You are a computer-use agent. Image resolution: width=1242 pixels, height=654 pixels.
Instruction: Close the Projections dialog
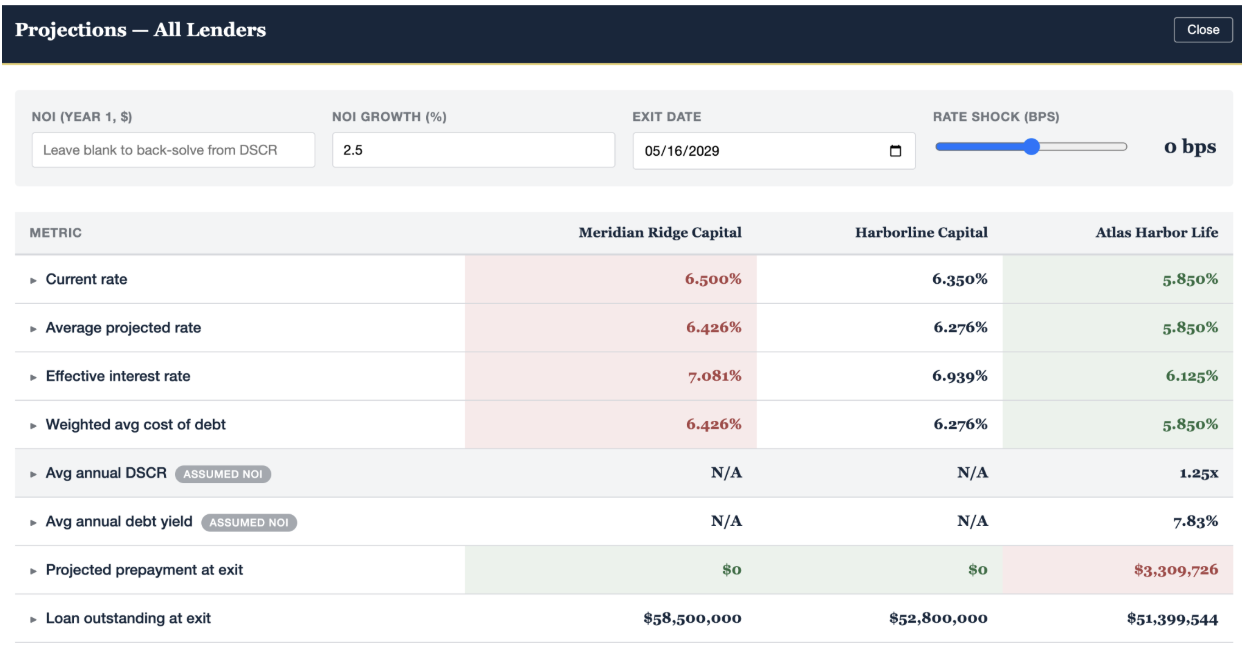[1203, 30]
